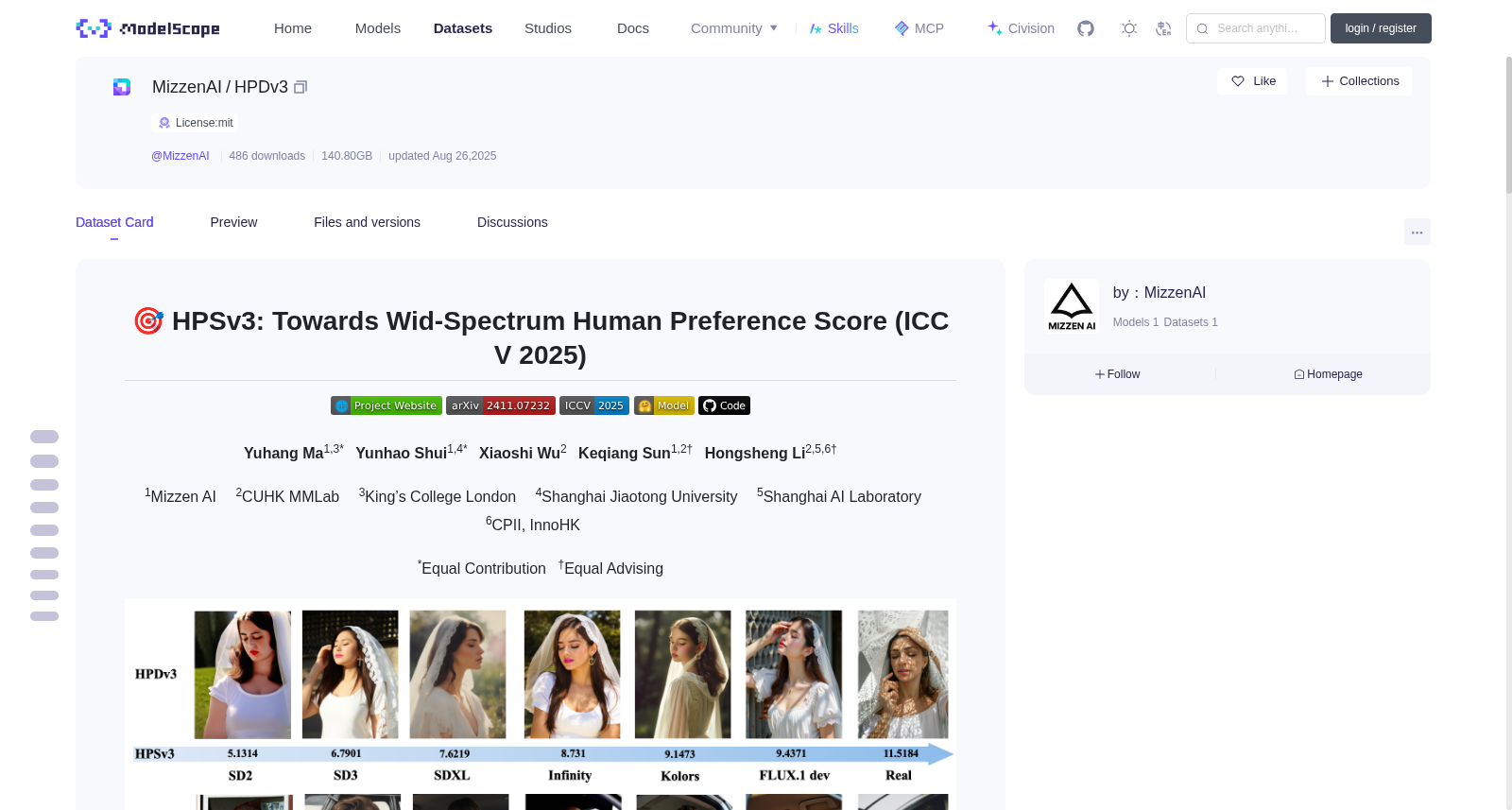
Task: Click the Models 1 count
Action: [1135, 322]
